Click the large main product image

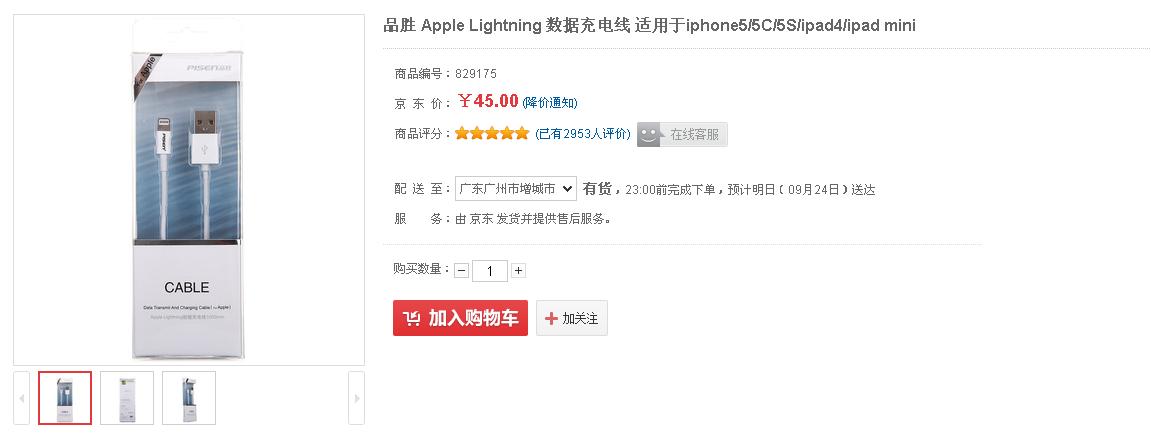[x=188, y=190]
